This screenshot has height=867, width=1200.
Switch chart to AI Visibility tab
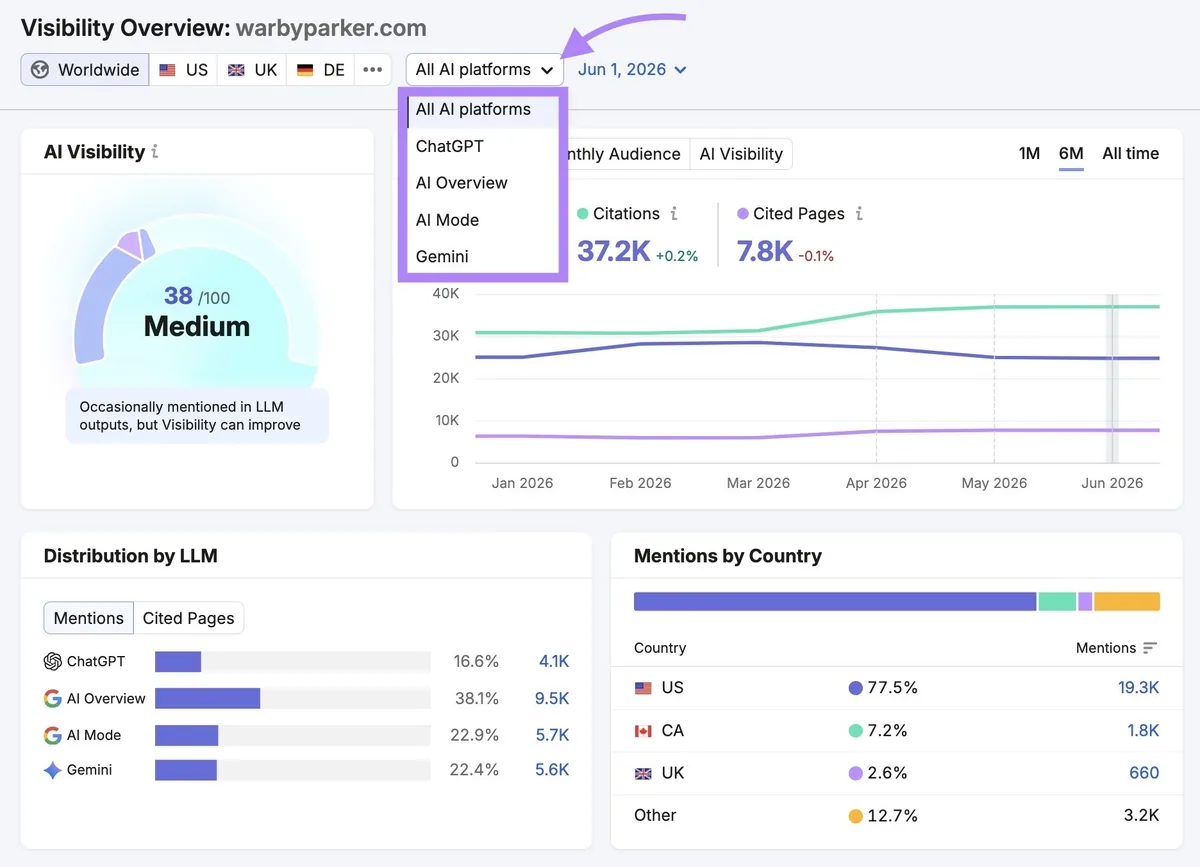point(741,154)
